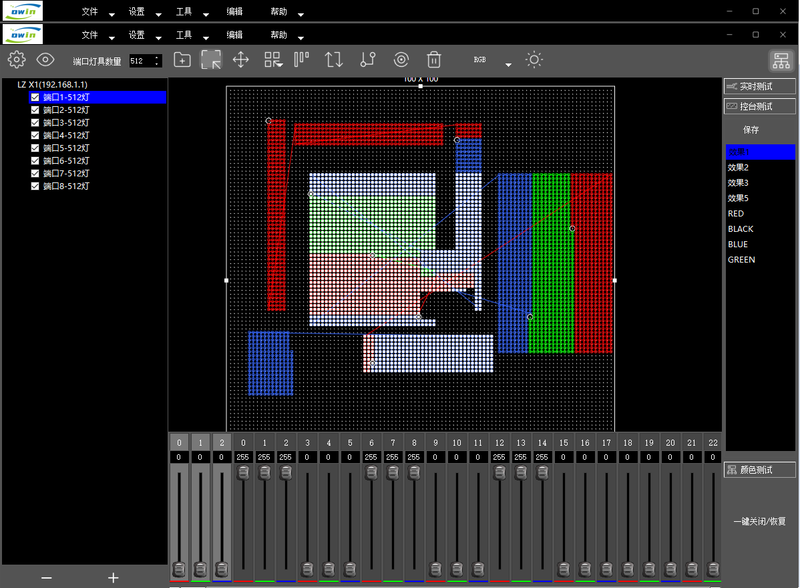Screen dimensions: 800x588
Task: Select 效果1 in the effects list
Action: (x=760, y=152)
